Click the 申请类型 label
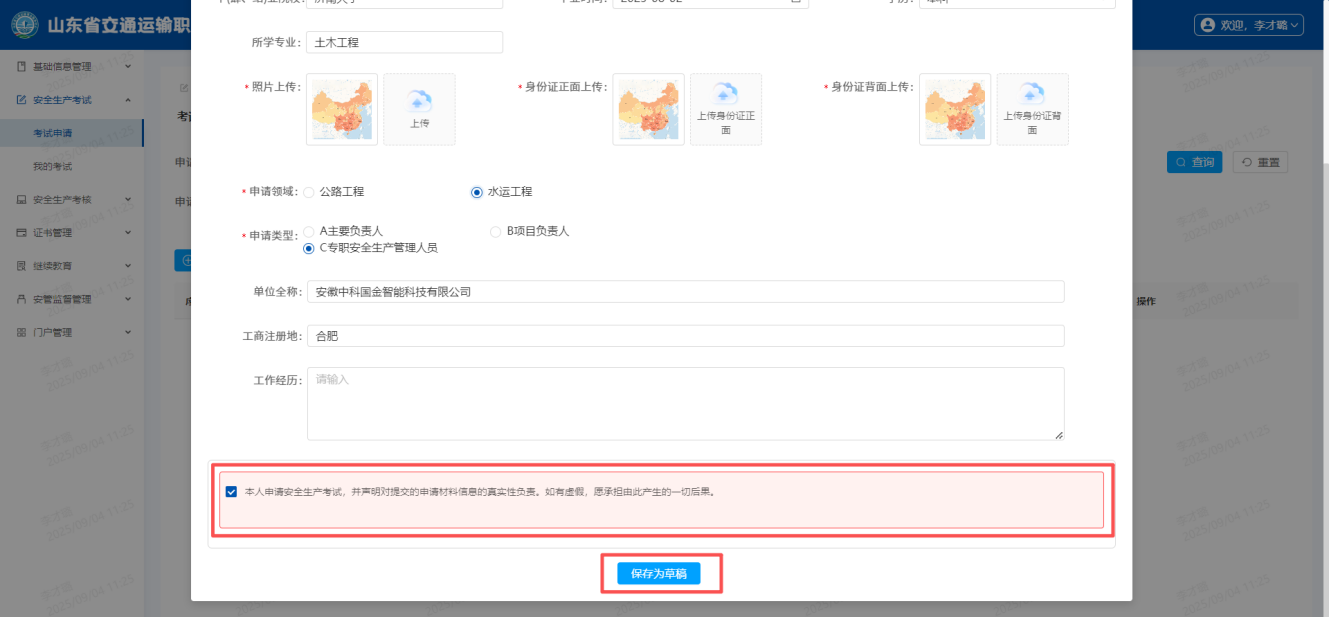 pyautogui.click(x=272, y=236)
